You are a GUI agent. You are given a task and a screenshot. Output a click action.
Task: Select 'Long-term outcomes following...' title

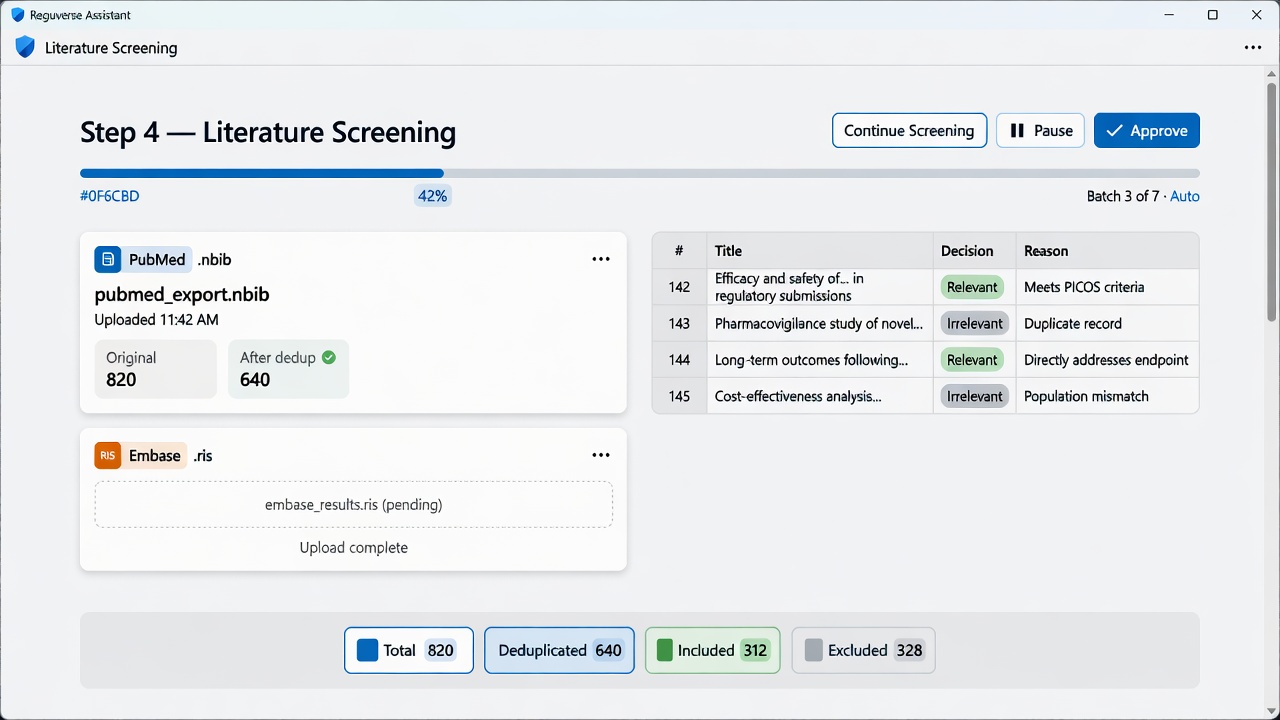coord(811,360)
